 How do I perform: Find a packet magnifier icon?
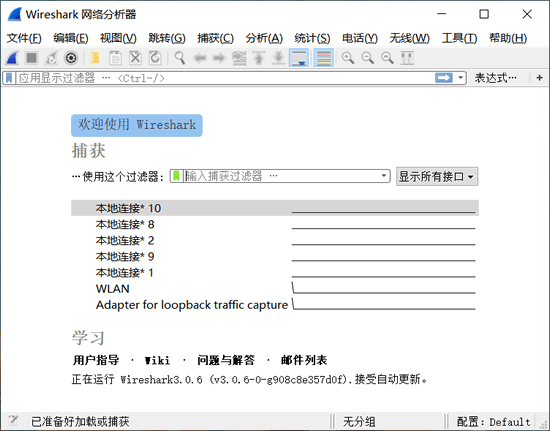tap(180, 58)
